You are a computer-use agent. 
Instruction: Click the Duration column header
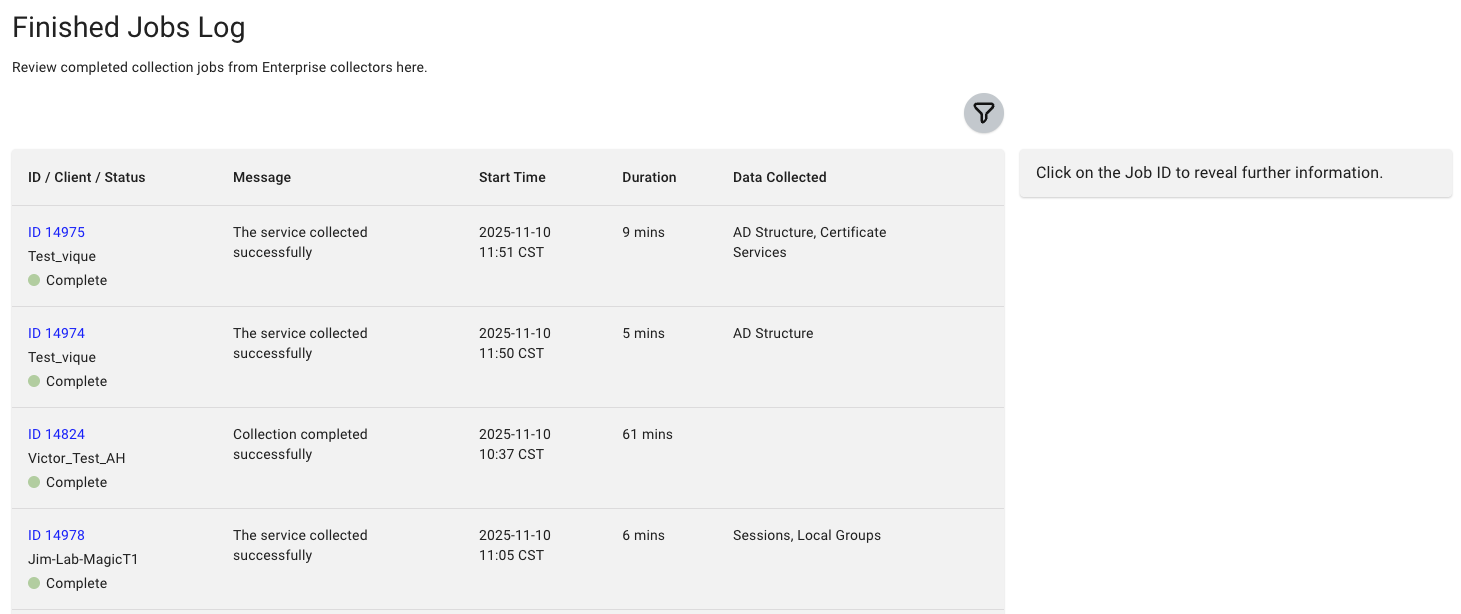point(648,177)
